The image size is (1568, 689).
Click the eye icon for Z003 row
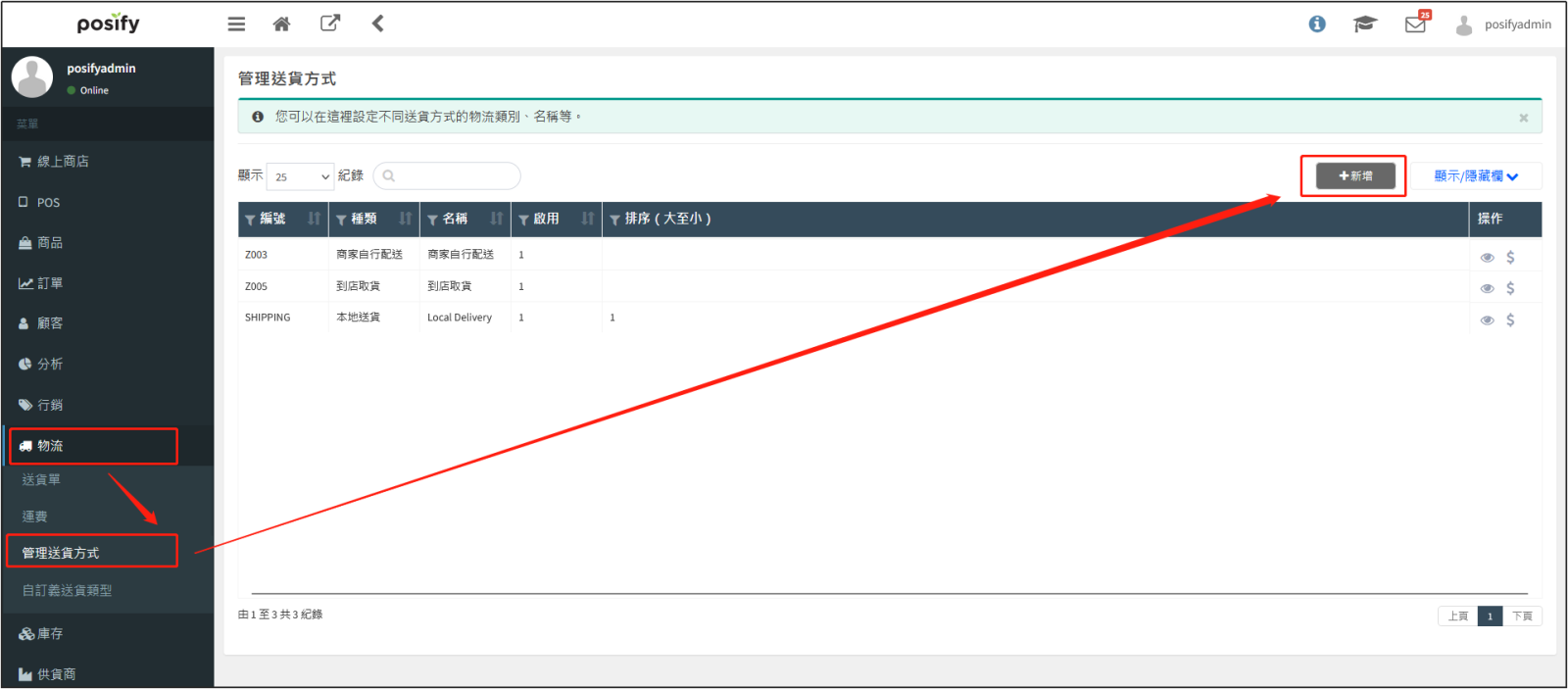tap(1487, 257)
